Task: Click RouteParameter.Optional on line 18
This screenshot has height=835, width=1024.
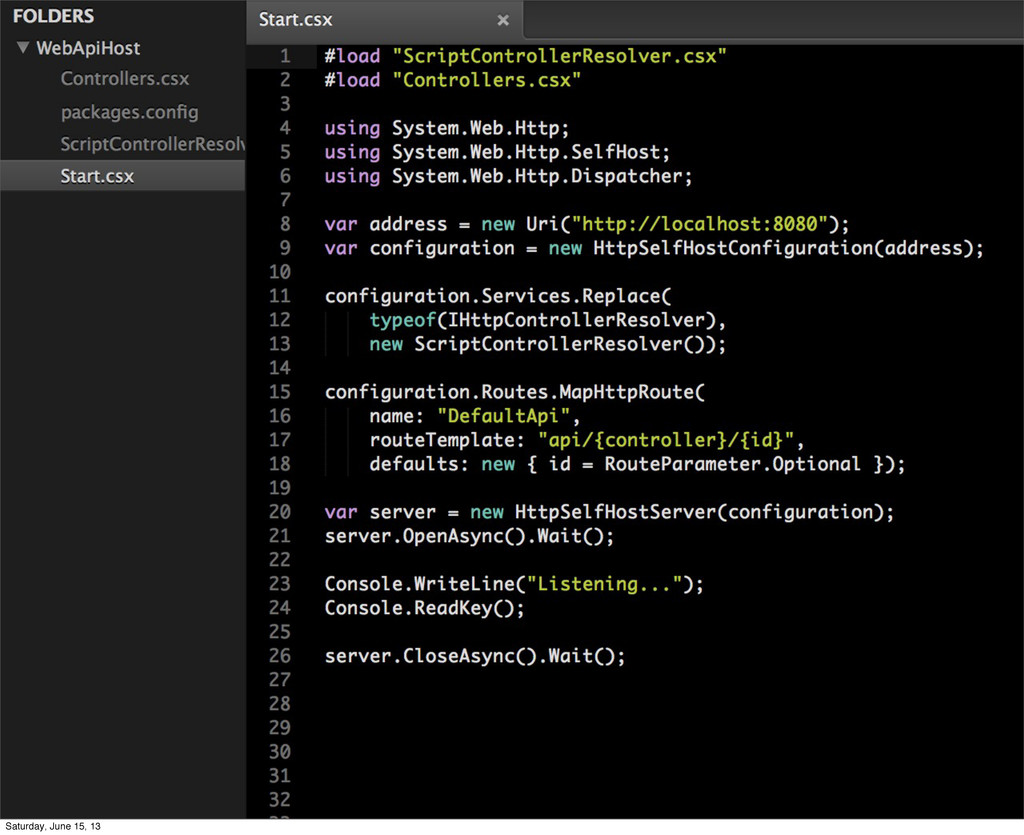Action: pyautogui.click(x=732, y=464)
